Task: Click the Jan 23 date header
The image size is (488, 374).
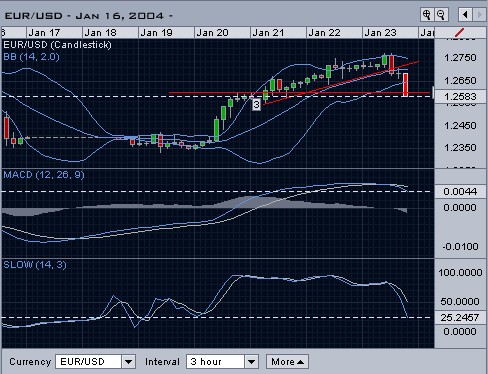Action: pos(390,33)
